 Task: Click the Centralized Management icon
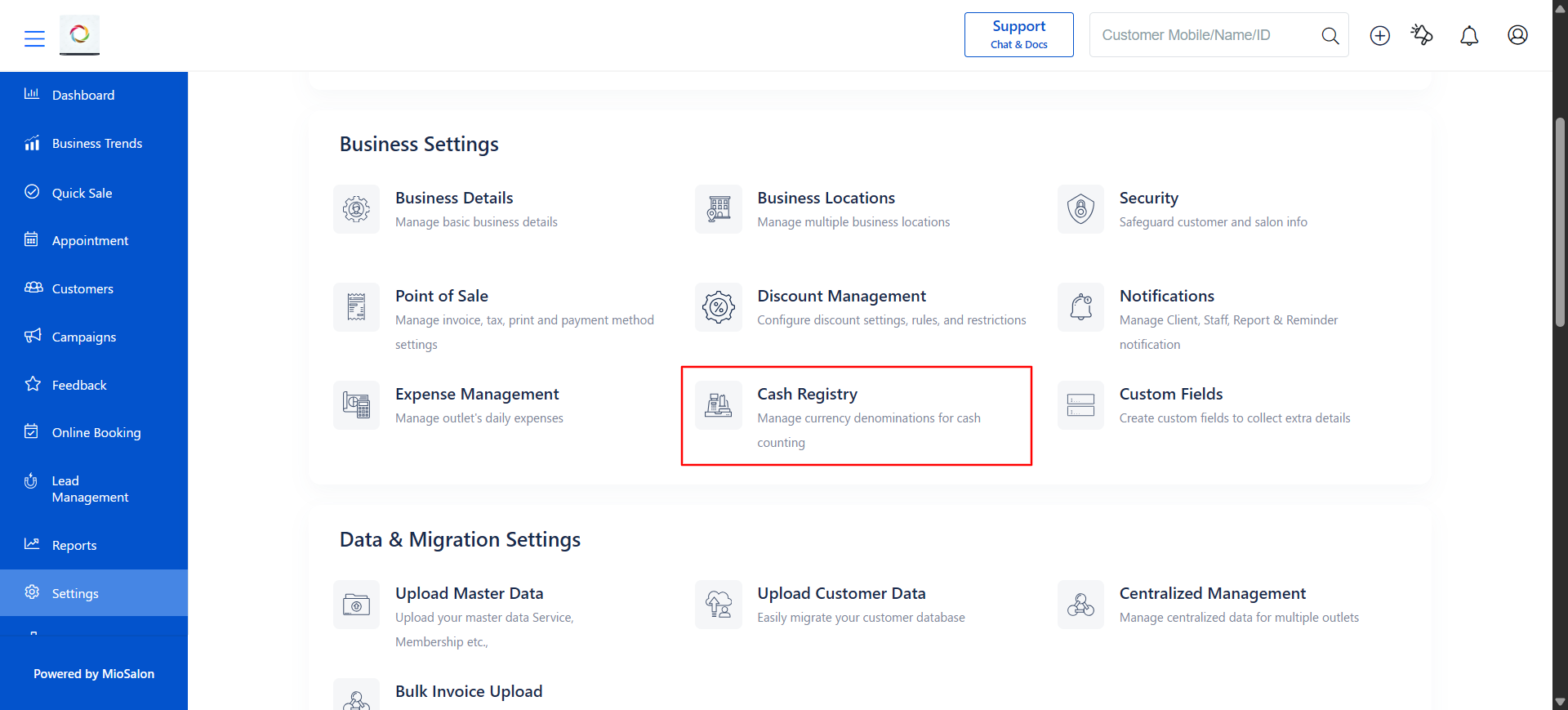tap(1080, 605)
